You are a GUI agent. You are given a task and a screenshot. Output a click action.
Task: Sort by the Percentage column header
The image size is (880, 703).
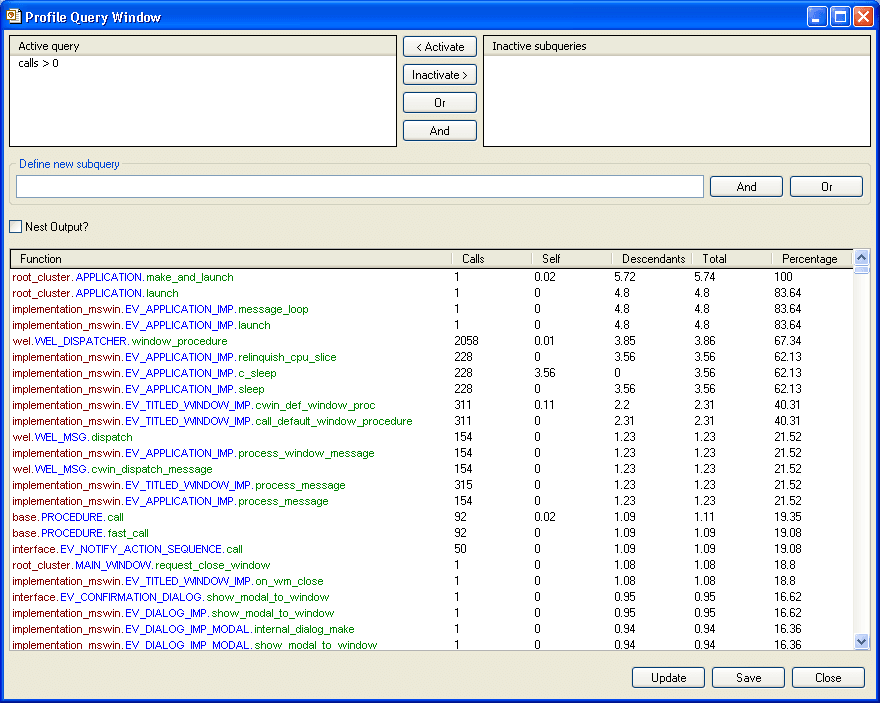(809, 259)
